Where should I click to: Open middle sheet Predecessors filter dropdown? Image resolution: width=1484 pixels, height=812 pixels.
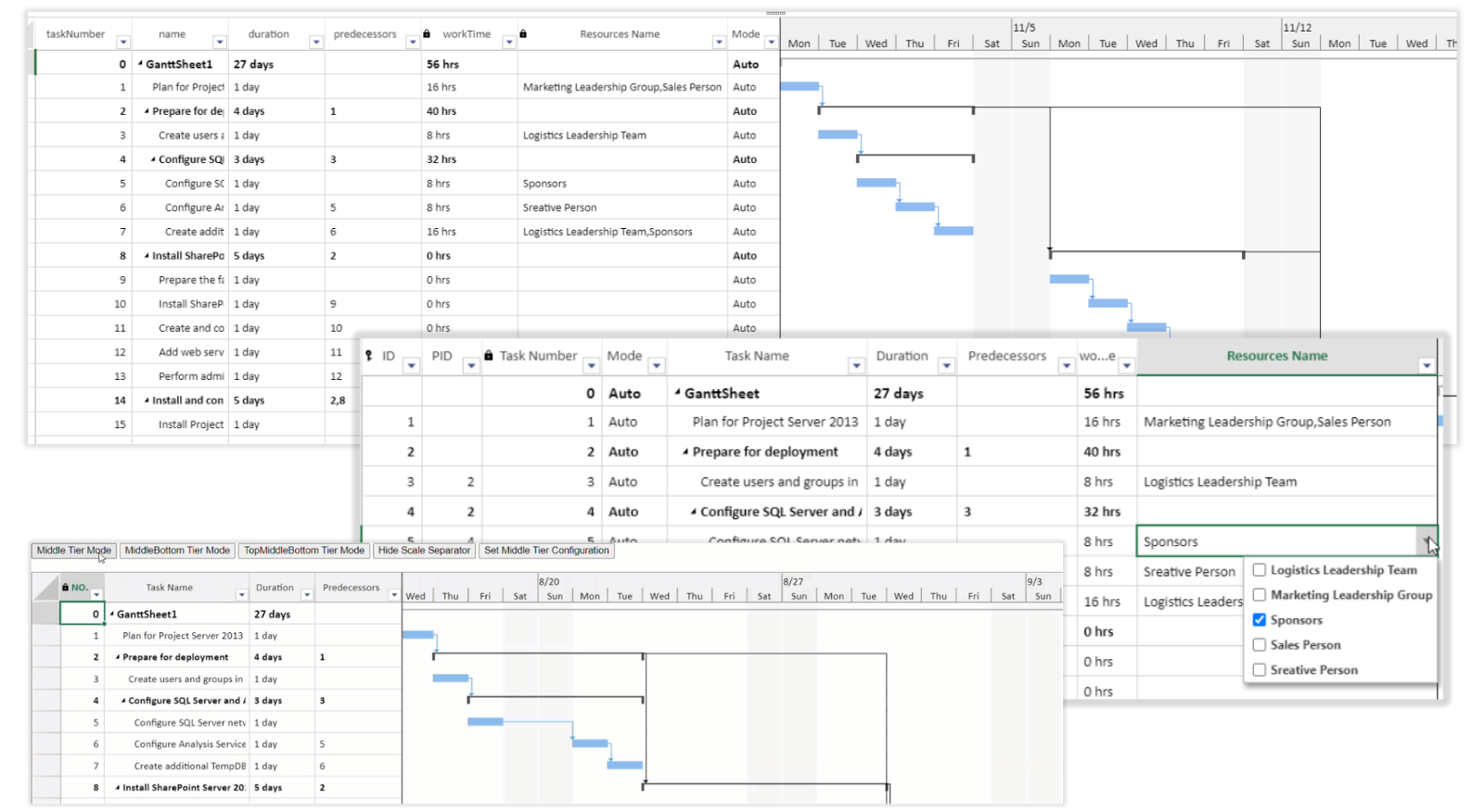pos(1067,366)
